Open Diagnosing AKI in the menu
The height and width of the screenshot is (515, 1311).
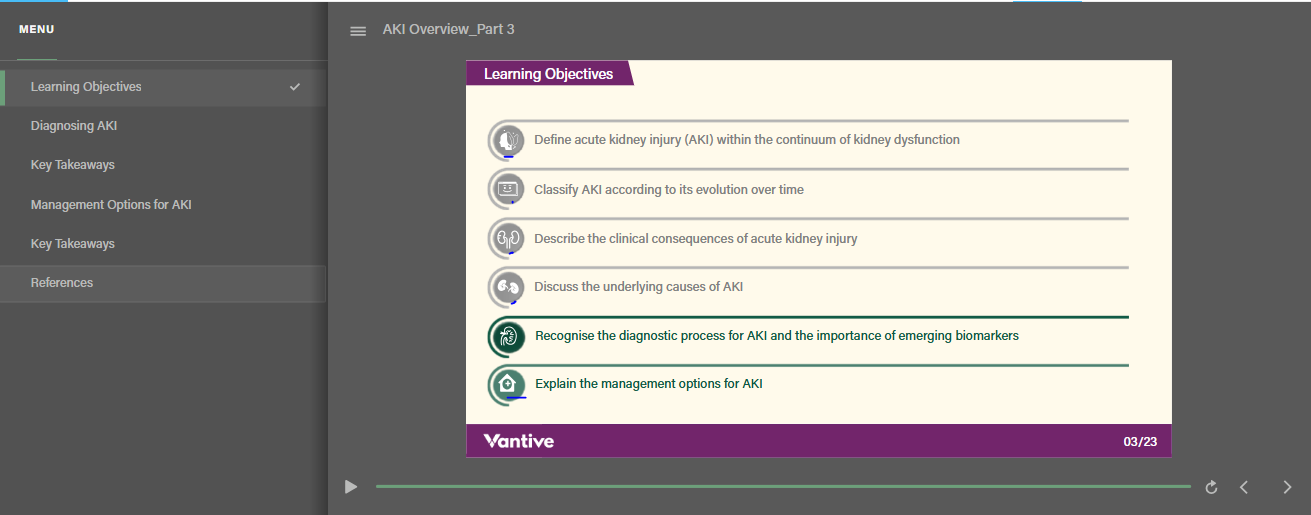pyautogui.click(x=163, y=126)
